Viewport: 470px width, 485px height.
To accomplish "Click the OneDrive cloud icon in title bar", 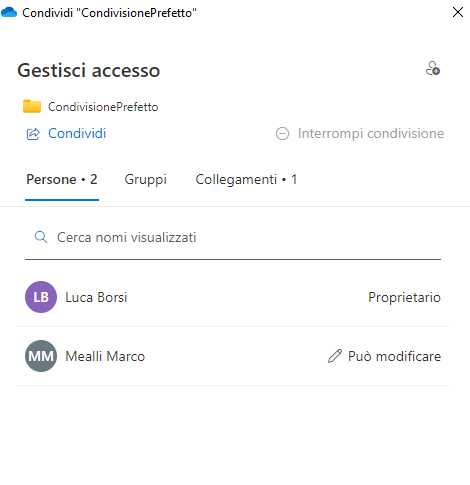I will tap(9, 12).
